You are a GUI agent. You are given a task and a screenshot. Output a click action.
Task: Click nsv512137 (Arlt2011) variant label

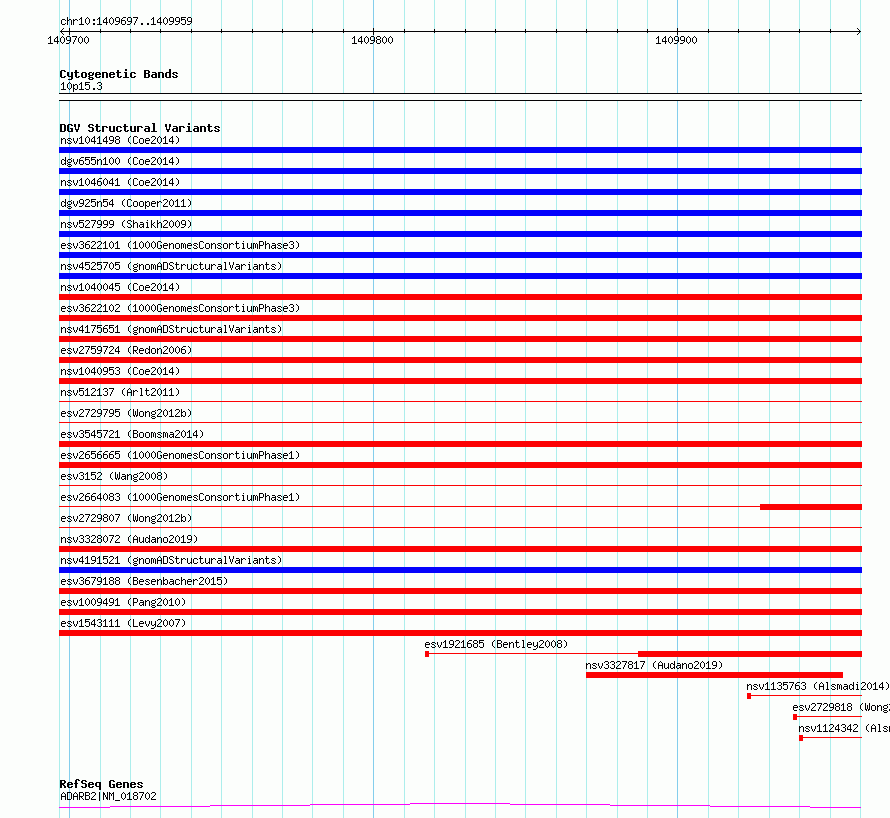tap(120, 392)
